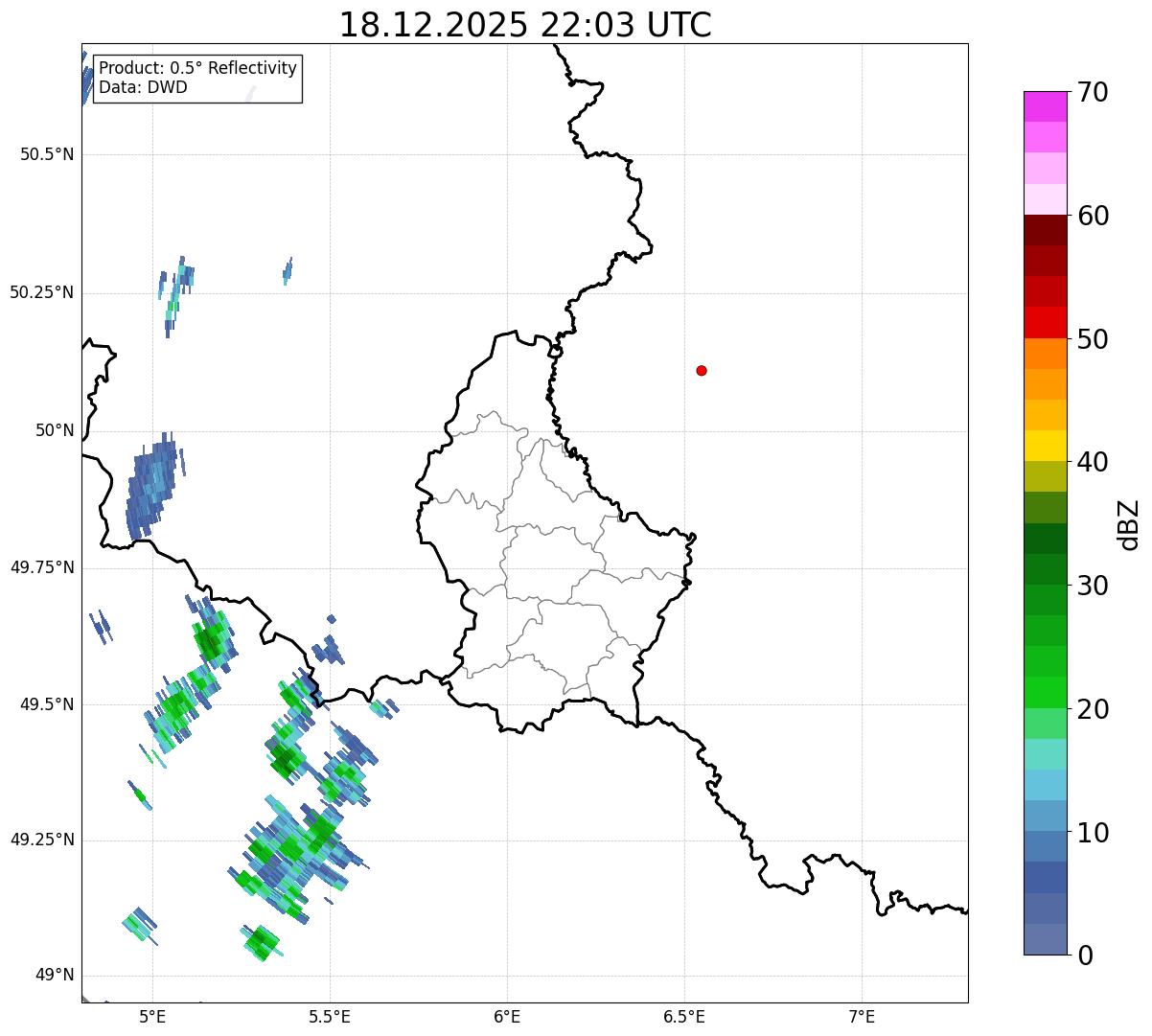Image resolution: width=1152 pixels, height=1036 pixels.
Task: Click the olive colorbar segment below 40
Action: point(1045,476)
